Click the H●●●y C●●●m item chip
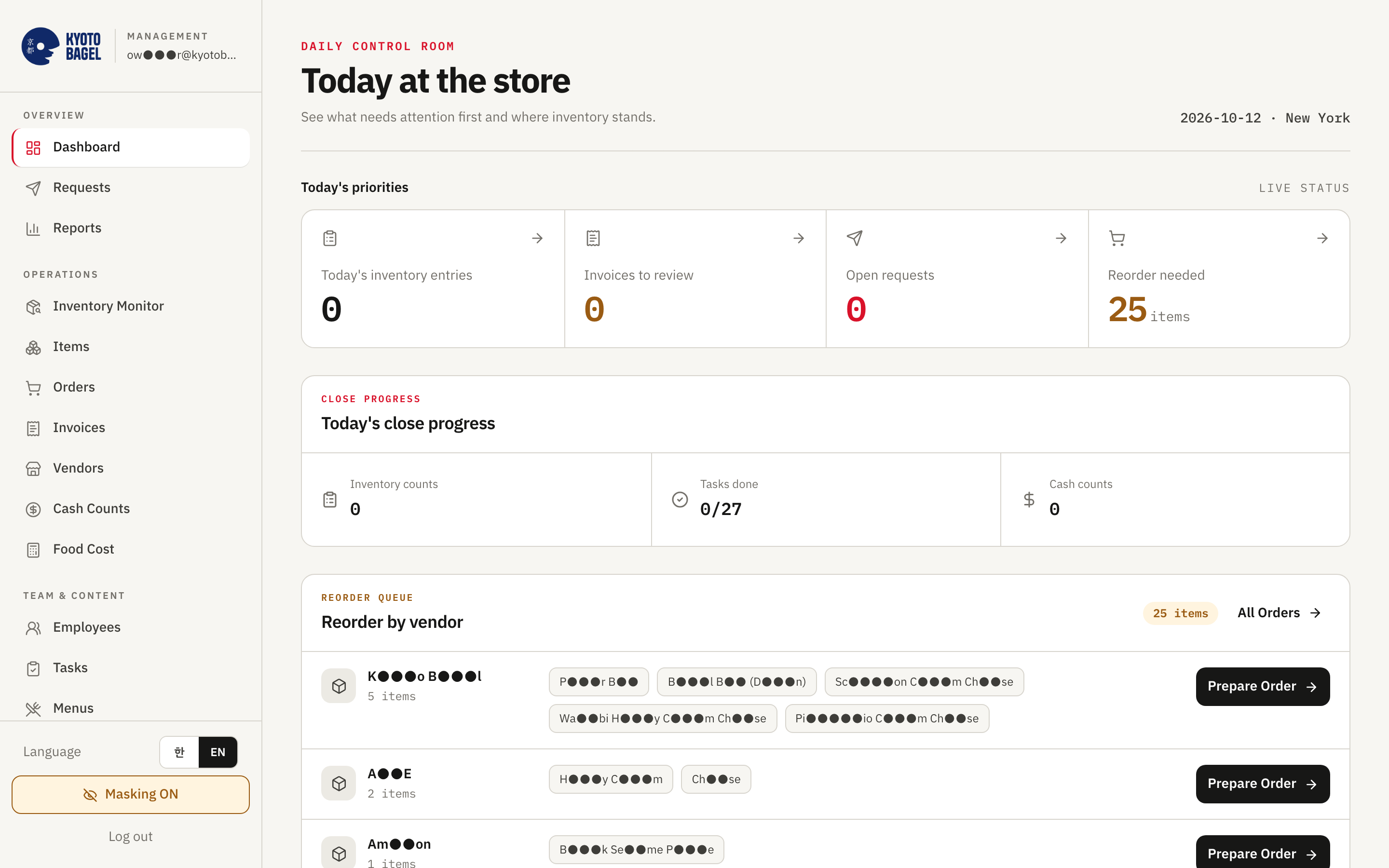Screen dimensions: 1389x868 [611, 779]
